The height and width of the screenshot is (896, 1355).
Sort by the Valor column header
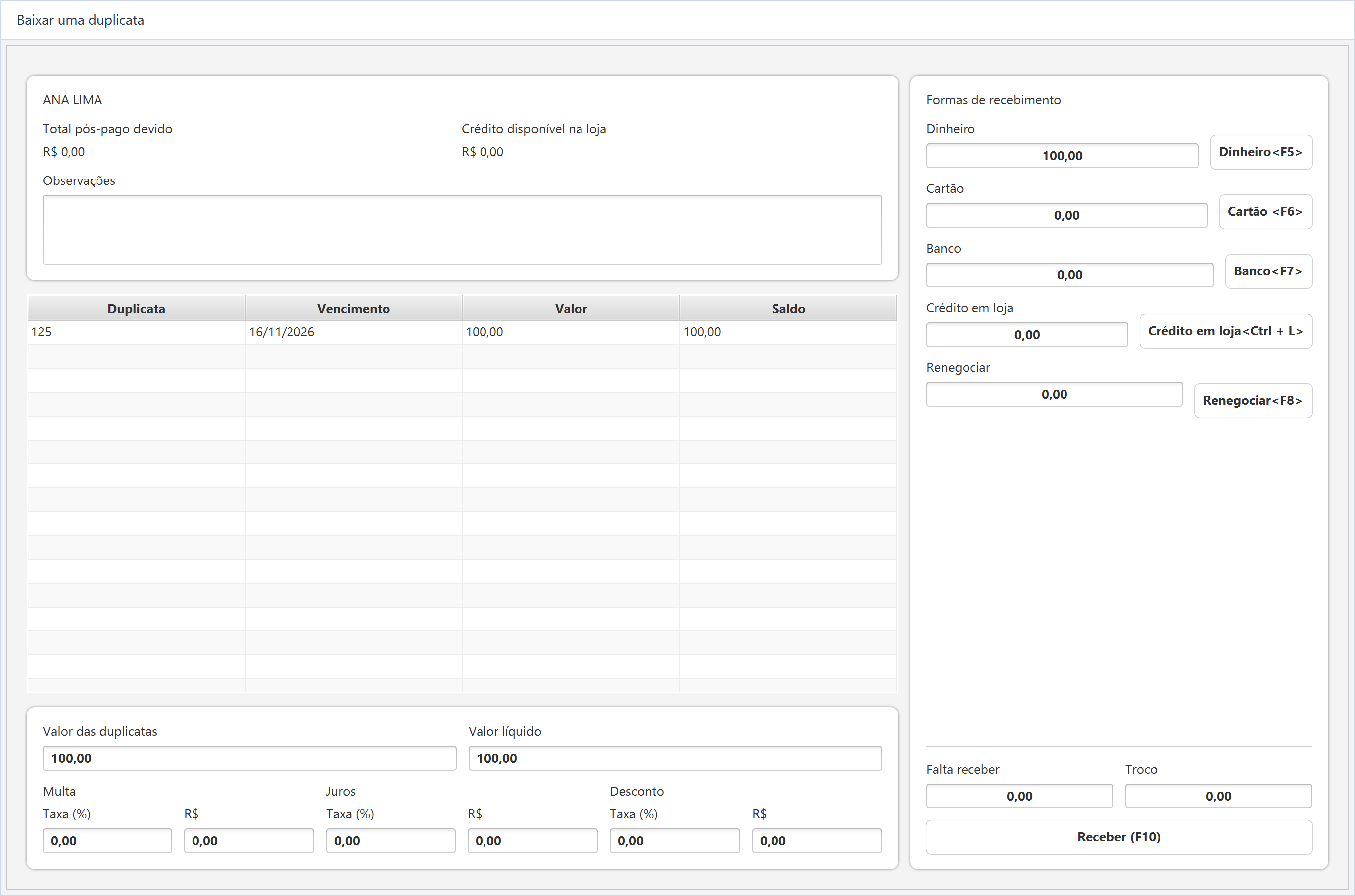click(x=571, y=309)
